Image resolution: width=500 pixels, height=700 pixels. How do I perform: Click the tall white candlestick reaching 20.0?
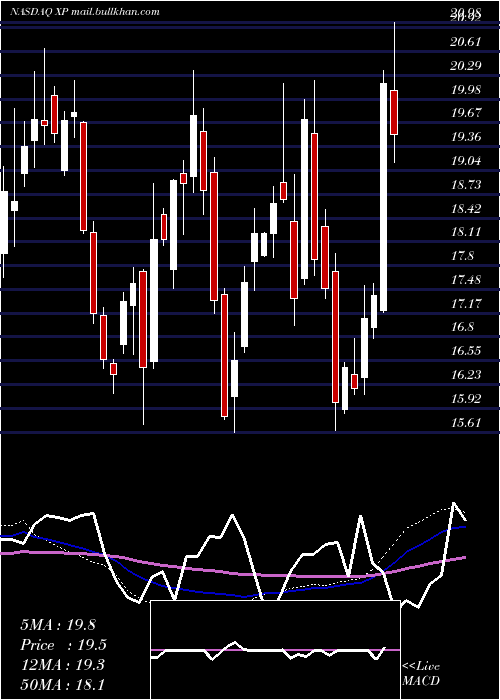coord(383,197)
